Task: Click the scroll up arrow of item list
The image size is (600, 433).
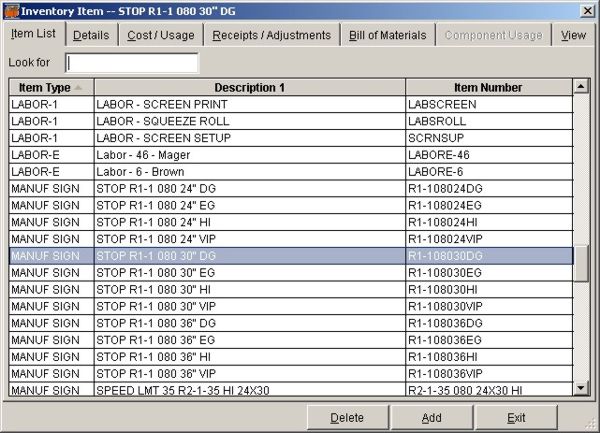Action: click(x=581, y=87)
